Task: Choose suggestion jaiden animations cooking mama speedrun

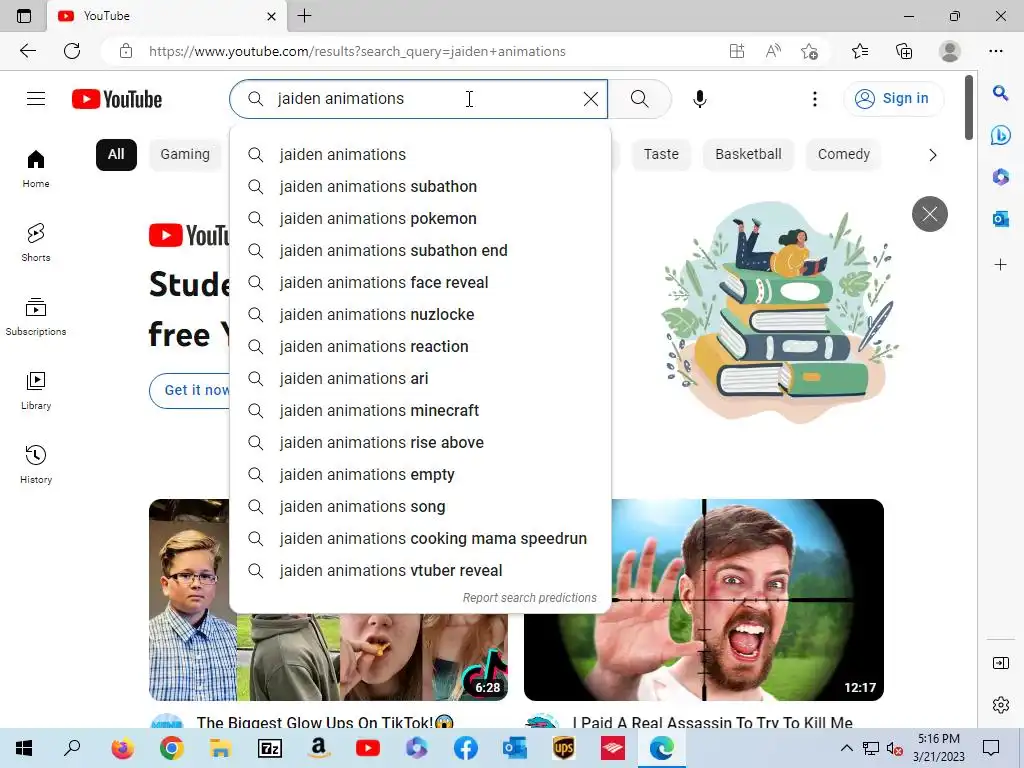Action: pos(421,539)
